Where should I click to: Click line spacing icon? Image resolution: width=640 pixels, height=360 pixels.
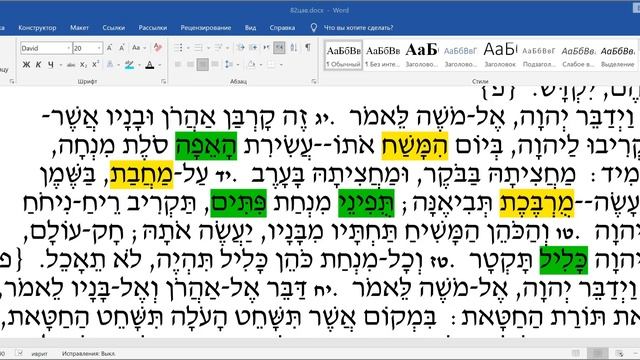click(229, 64)
